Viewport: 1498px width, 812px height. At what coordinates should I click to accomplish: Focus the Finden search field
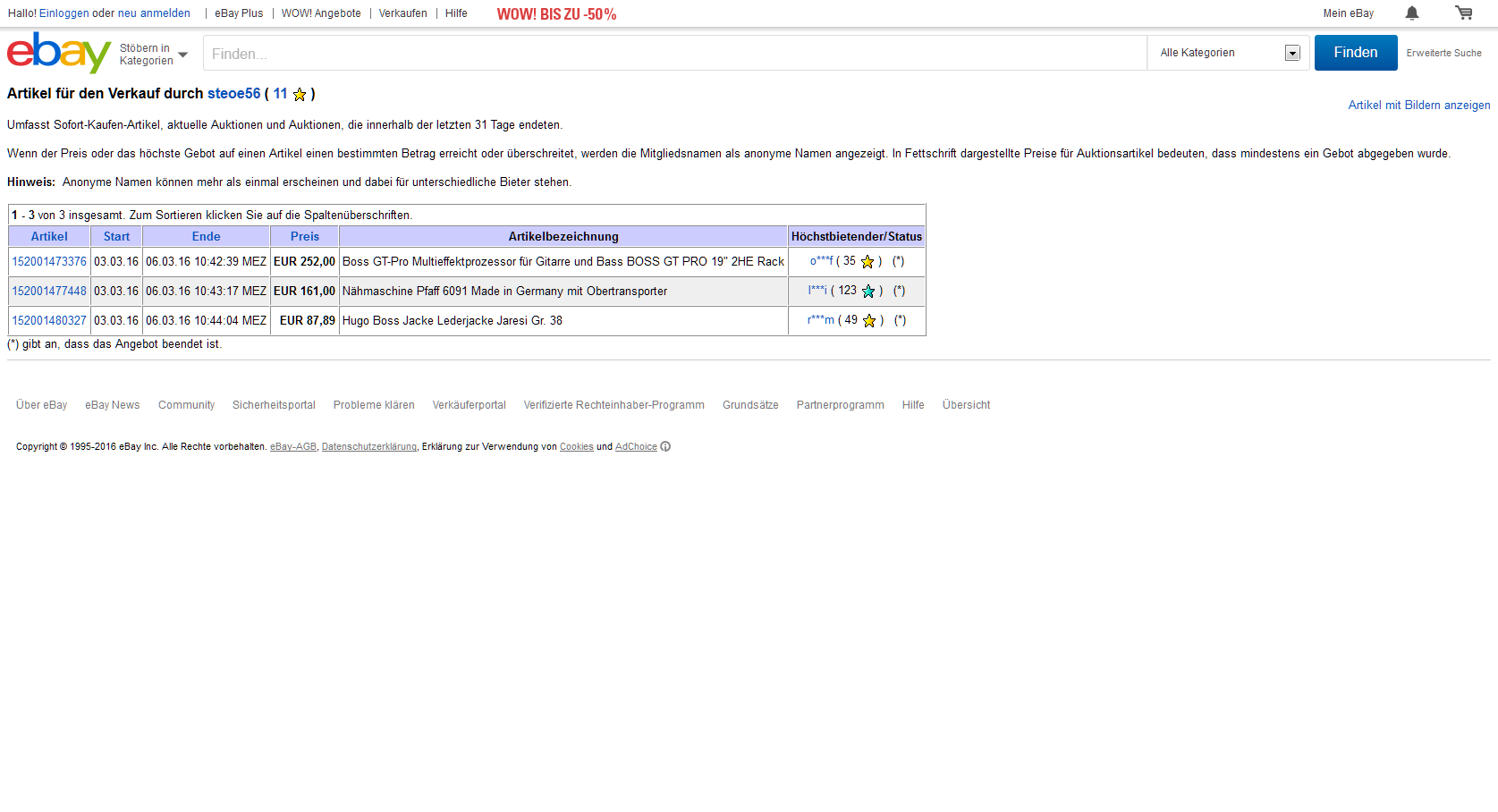point(675,53)
